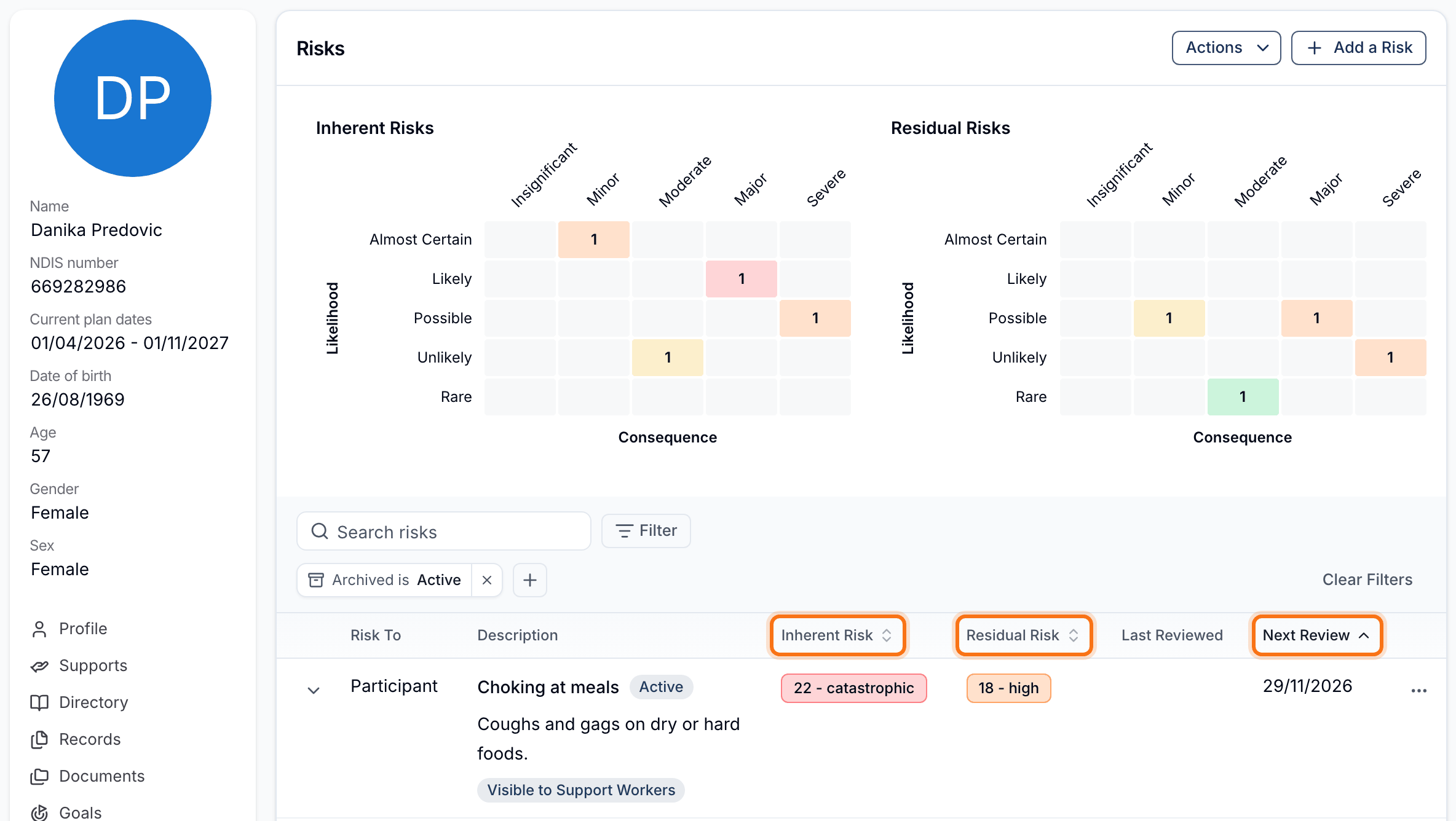Click the magnifier icon in search risks
This screenshot has width=1456, height=821.
pyautogui.click(x=320, y=531)
